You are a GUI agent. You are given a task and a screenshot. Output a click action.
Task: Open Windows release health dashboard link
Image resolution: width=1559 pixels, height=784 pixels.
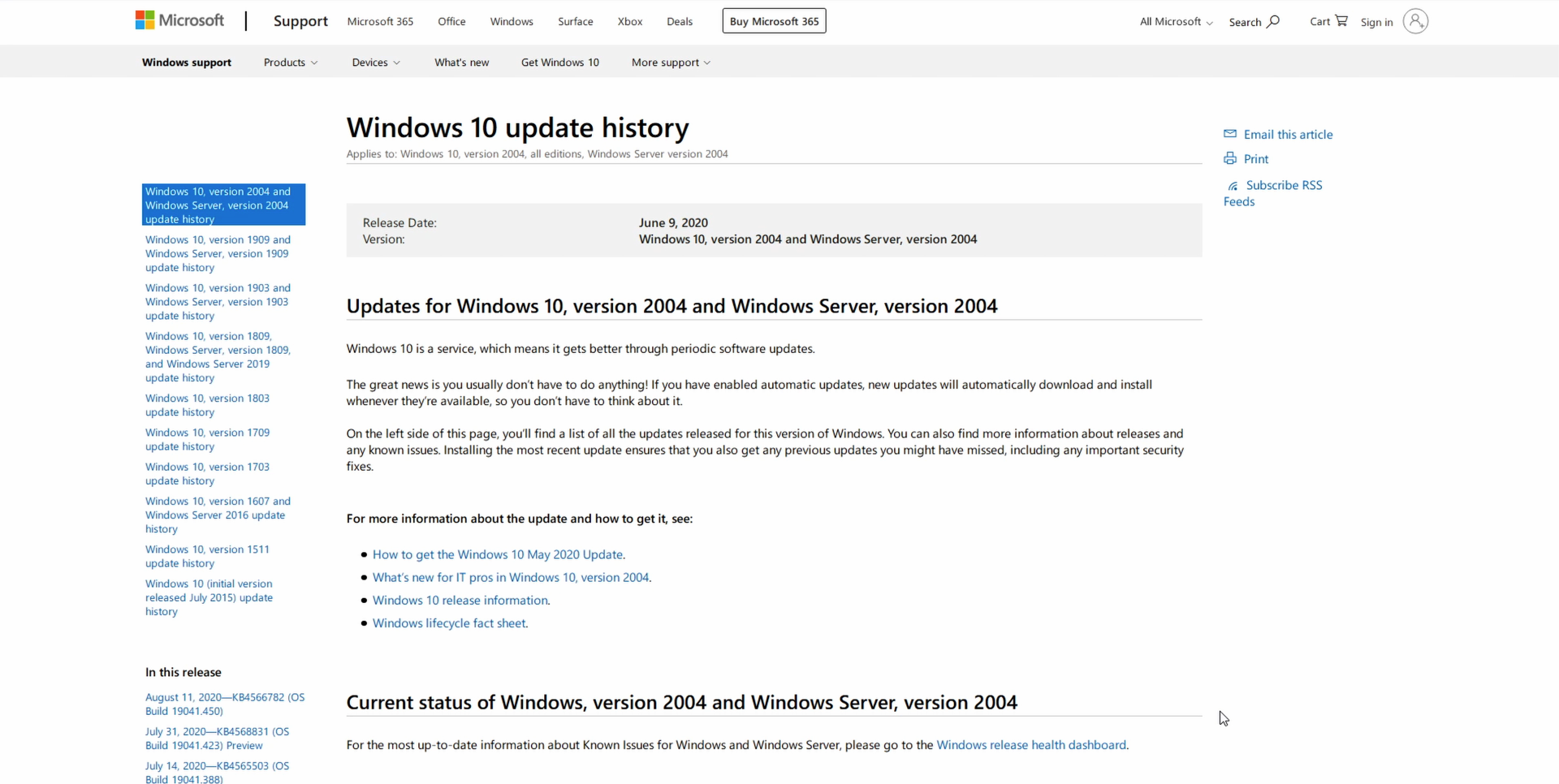1031,745
